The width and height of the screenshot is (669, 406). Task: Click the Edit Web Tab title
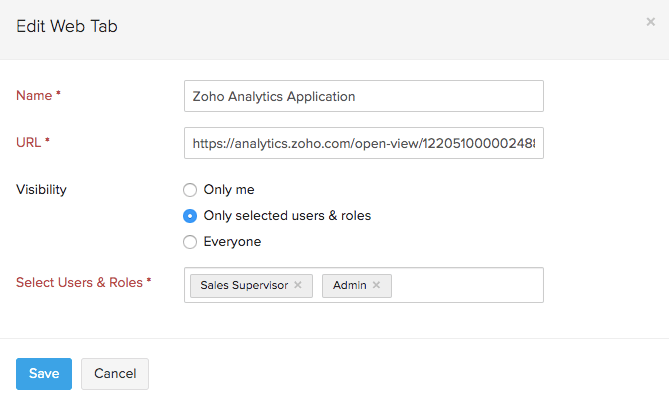[67, 27]
